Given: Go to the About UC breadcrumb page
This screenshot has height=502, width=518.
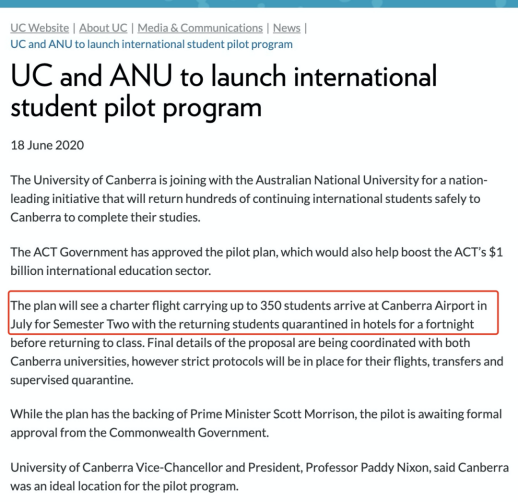Looking at the screenshot, I should click(x=103, y=28).
